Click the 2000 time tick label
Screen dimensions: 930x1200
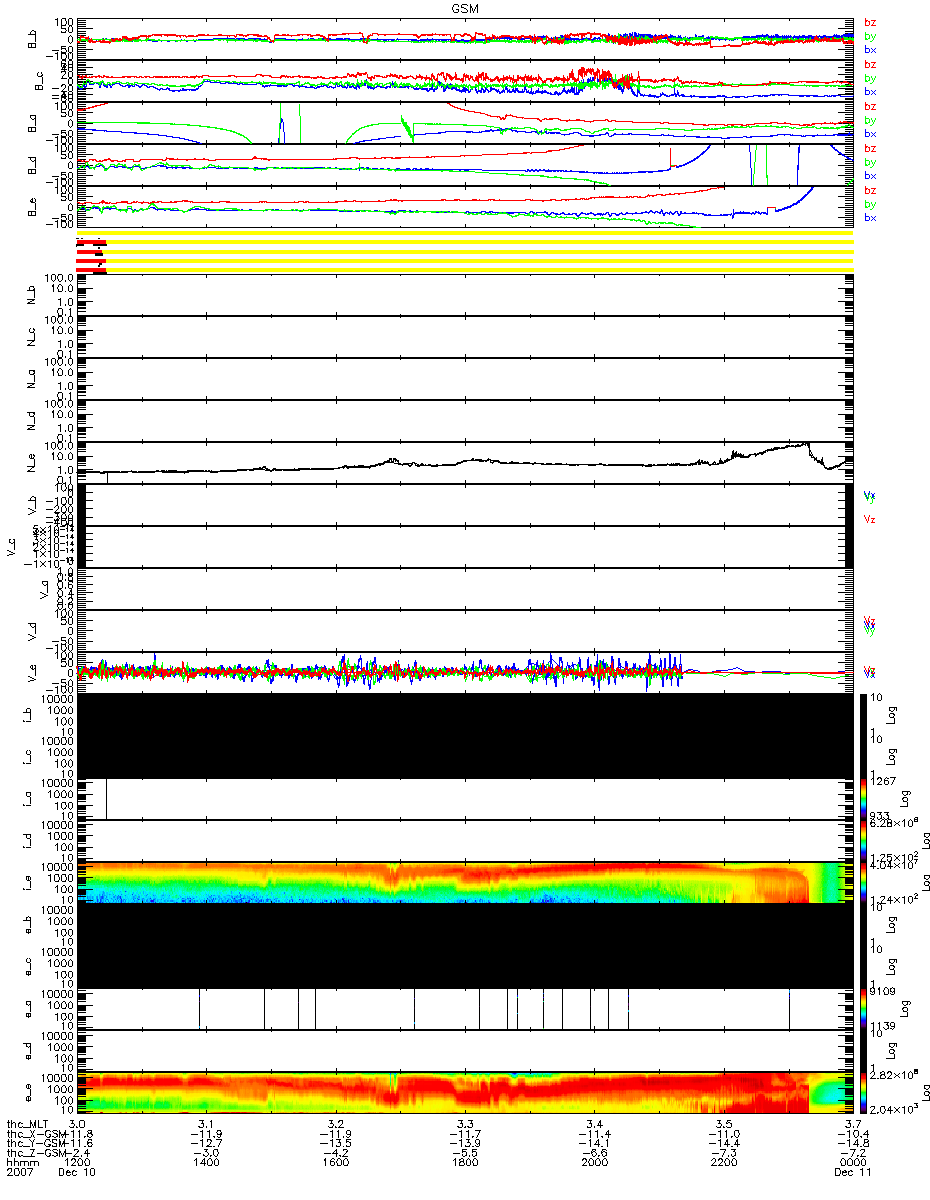(594, 1162)
